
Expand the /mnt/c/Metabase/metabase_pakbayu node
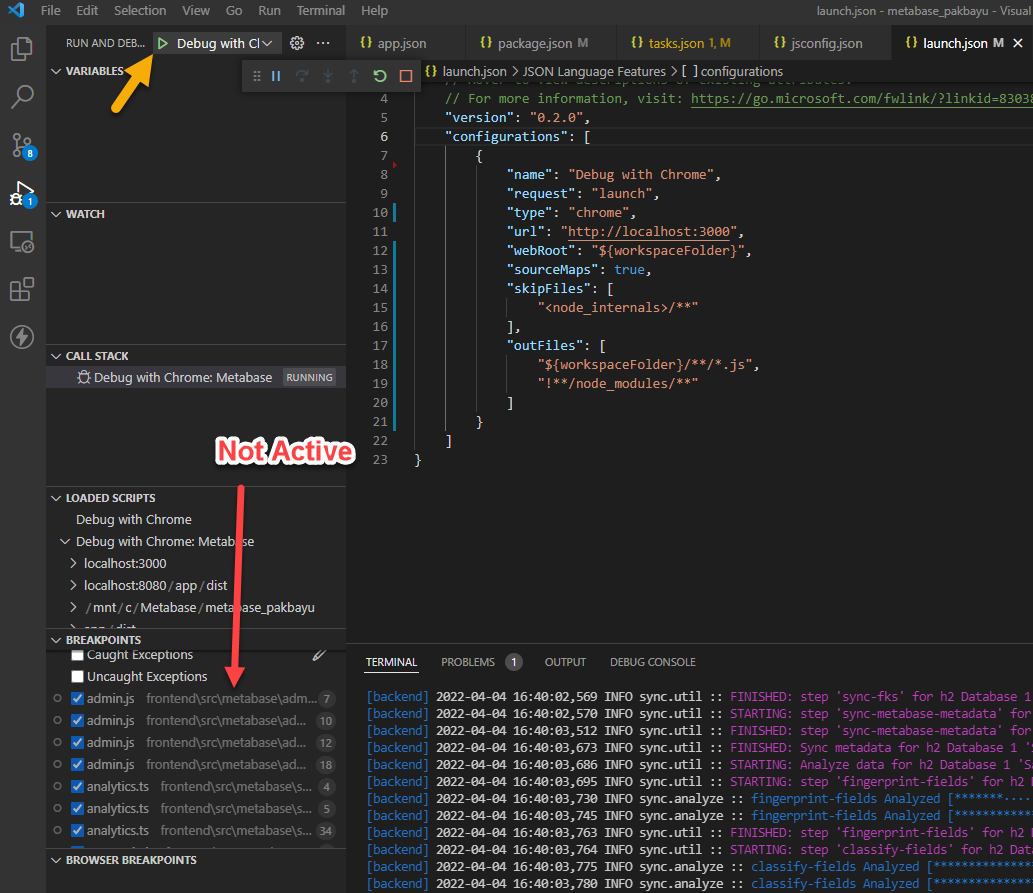73,608
